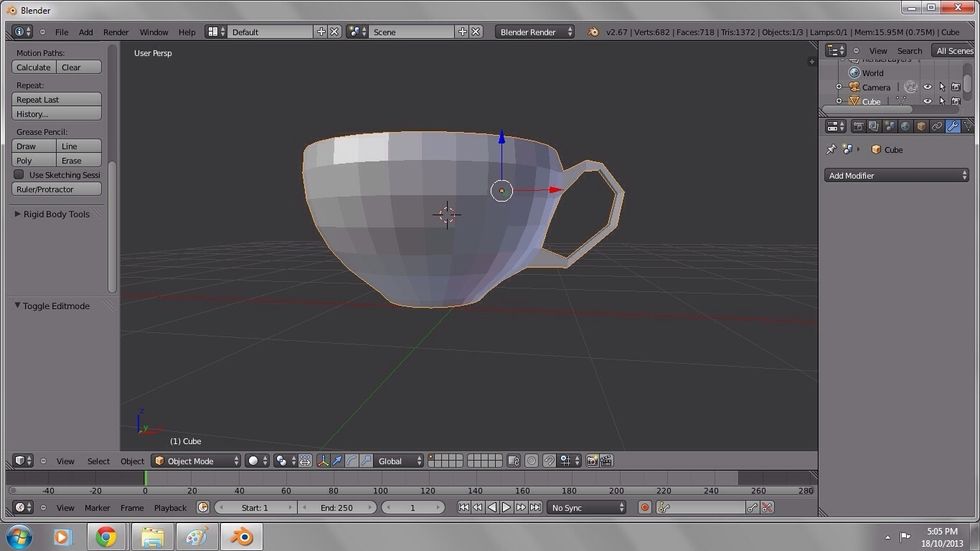980x551 pixels.
Task: Toggle Cube visibility eye in outliner
Action: pyautogui.click(x=927, y=101)
